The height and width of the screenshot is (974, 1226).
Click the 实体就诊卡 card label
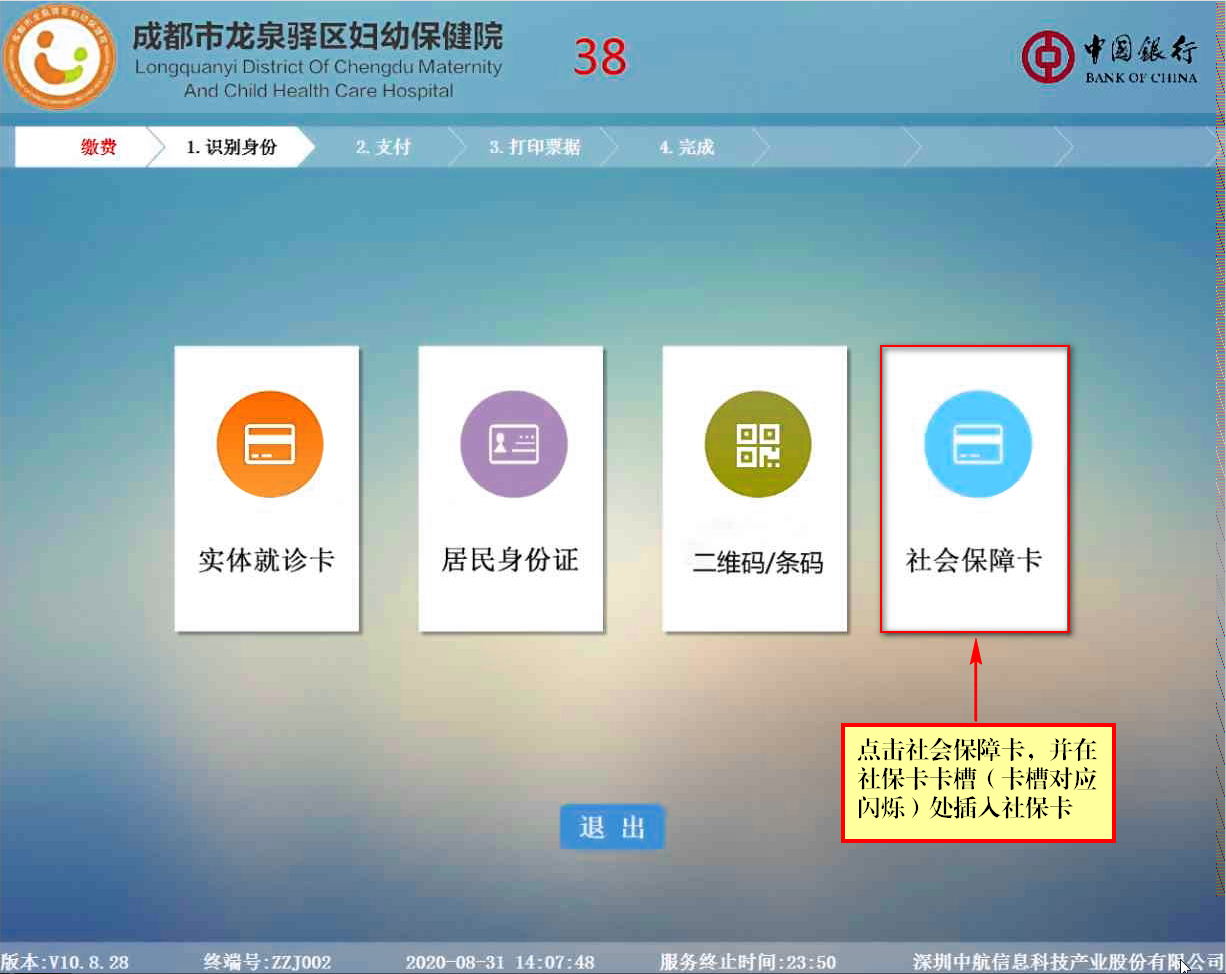266,560
